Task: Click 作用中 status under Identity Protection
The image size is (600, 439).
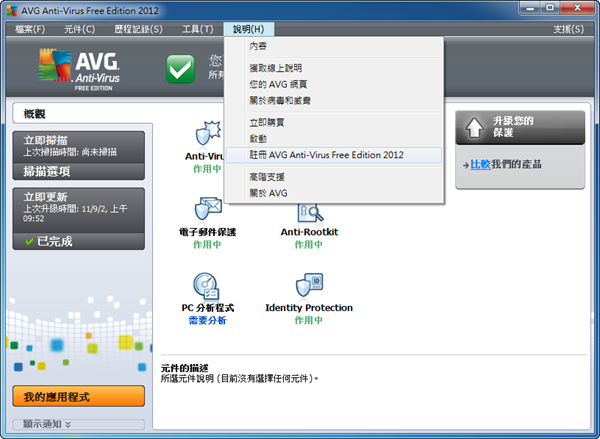Action: (x=308, y=320)
